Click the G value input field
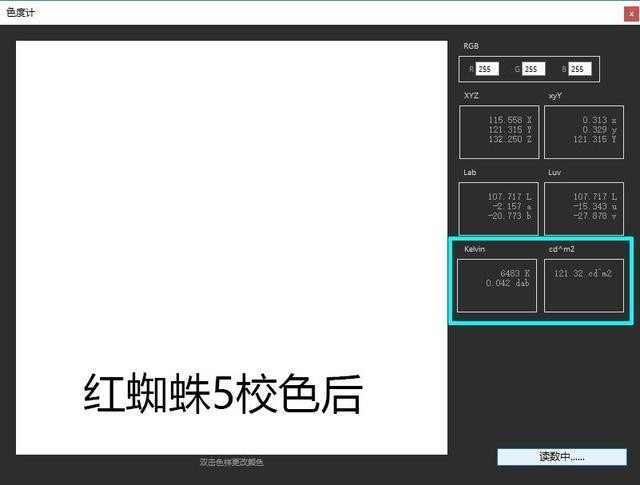This screenshot has height=485, width=640. (x=533, y=69)
